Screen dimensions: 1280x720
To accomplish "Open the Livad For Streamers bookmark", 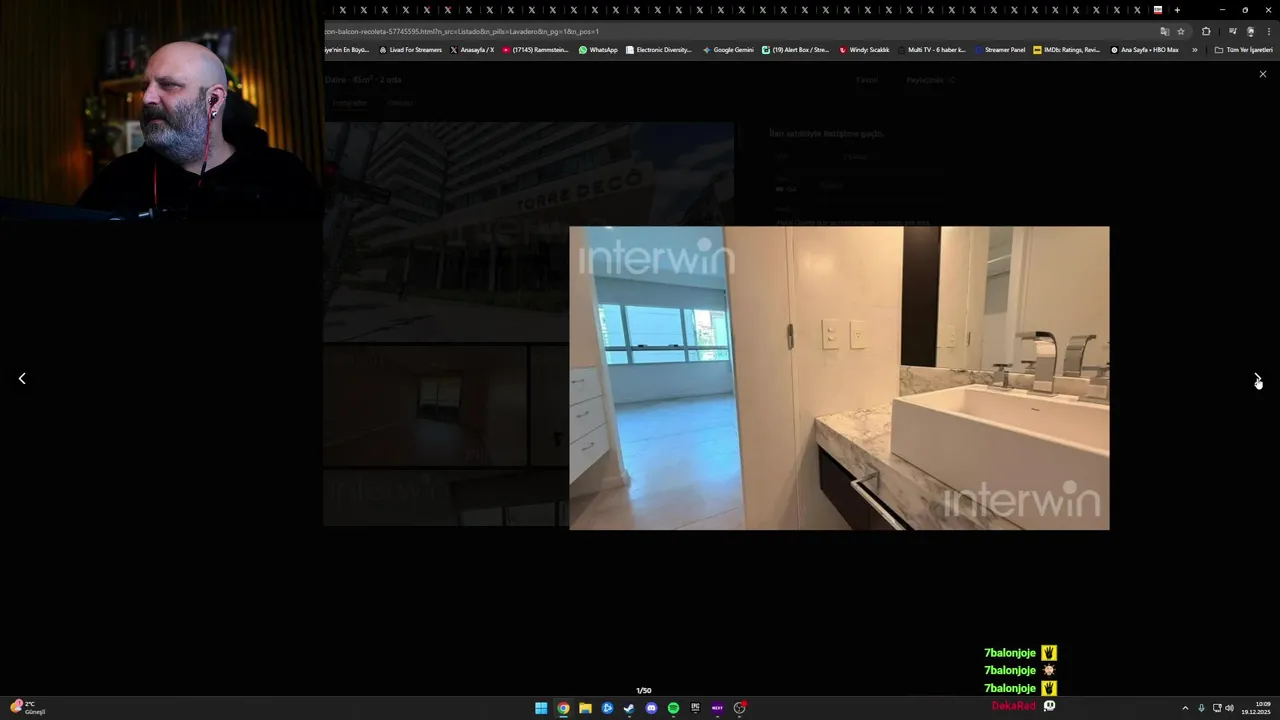I will pos(411,50).
